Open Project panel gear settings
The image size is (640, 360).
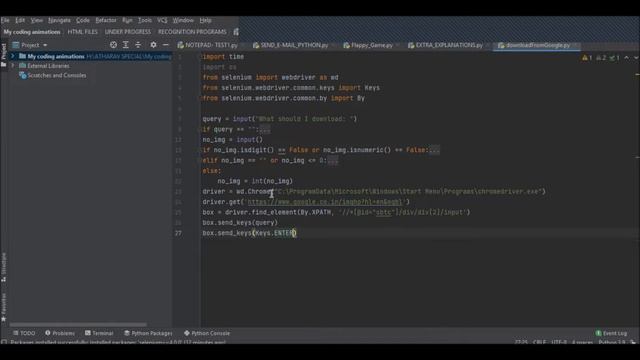pos(153,45)
